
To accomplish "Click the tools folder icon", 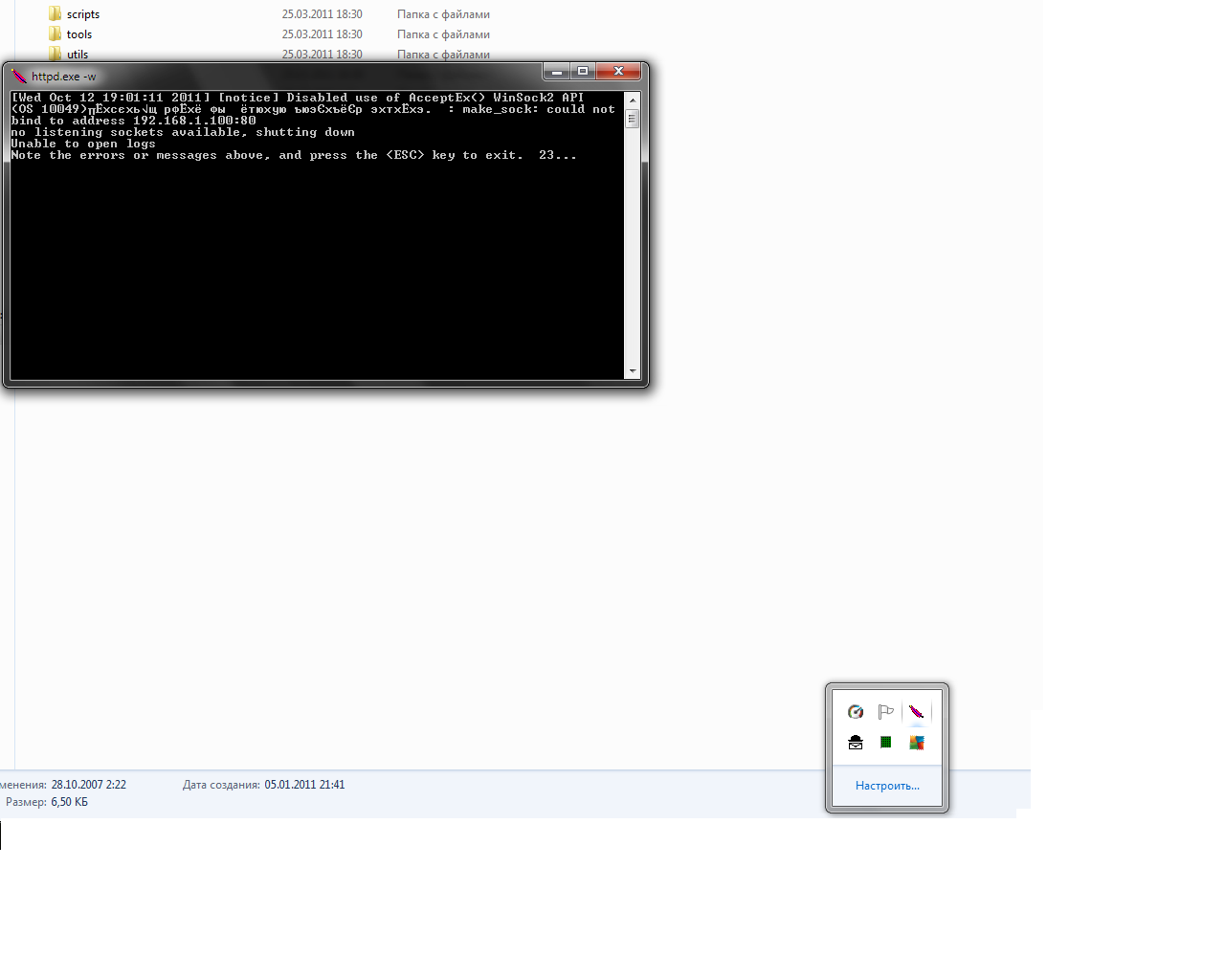I will click(56, 33).
